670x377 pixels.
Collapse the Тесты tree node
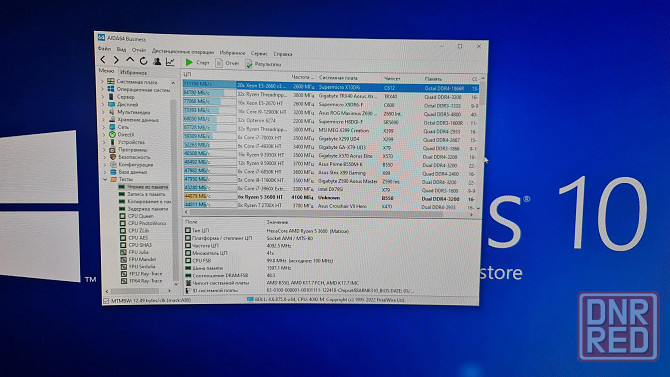click(105, 179)
